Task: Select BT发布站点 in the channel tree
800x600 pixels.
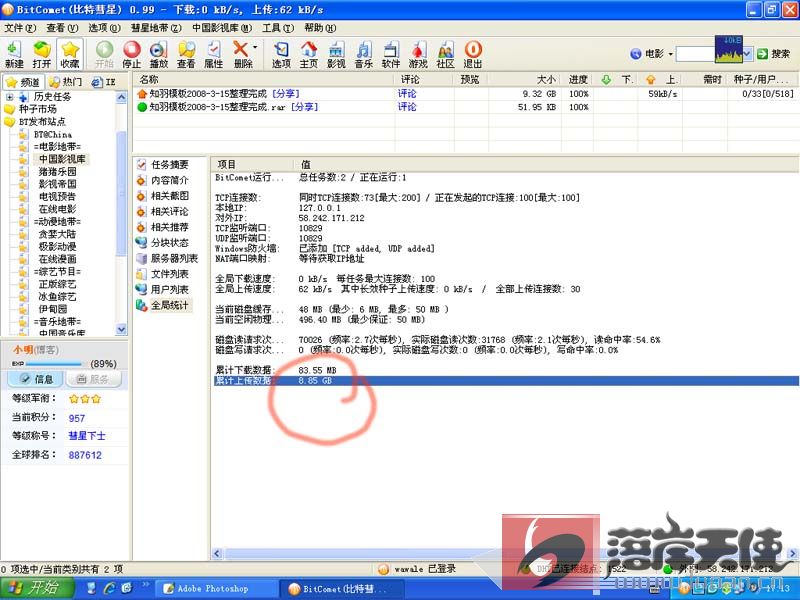Action: [x=42, y=122]
